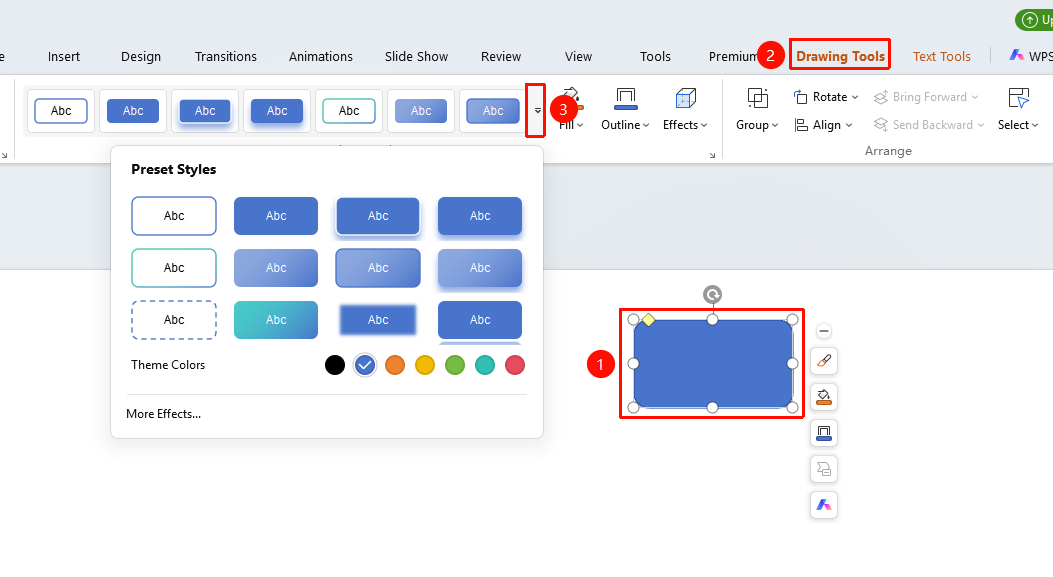The width and height of the screenshot is (1053, 577).
Task: Click the floating shape outline icon
Action: coord(824,434)
